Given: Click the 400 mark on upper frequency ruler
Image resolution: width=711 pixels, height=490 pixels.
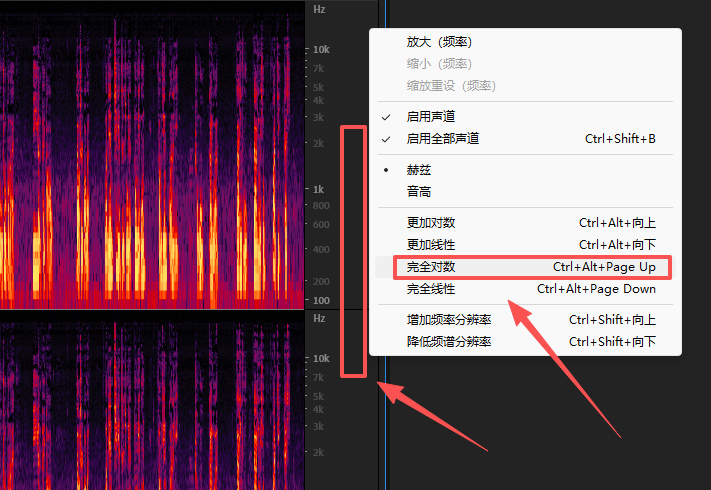Looking at the screenshot, I should [321, 249].
